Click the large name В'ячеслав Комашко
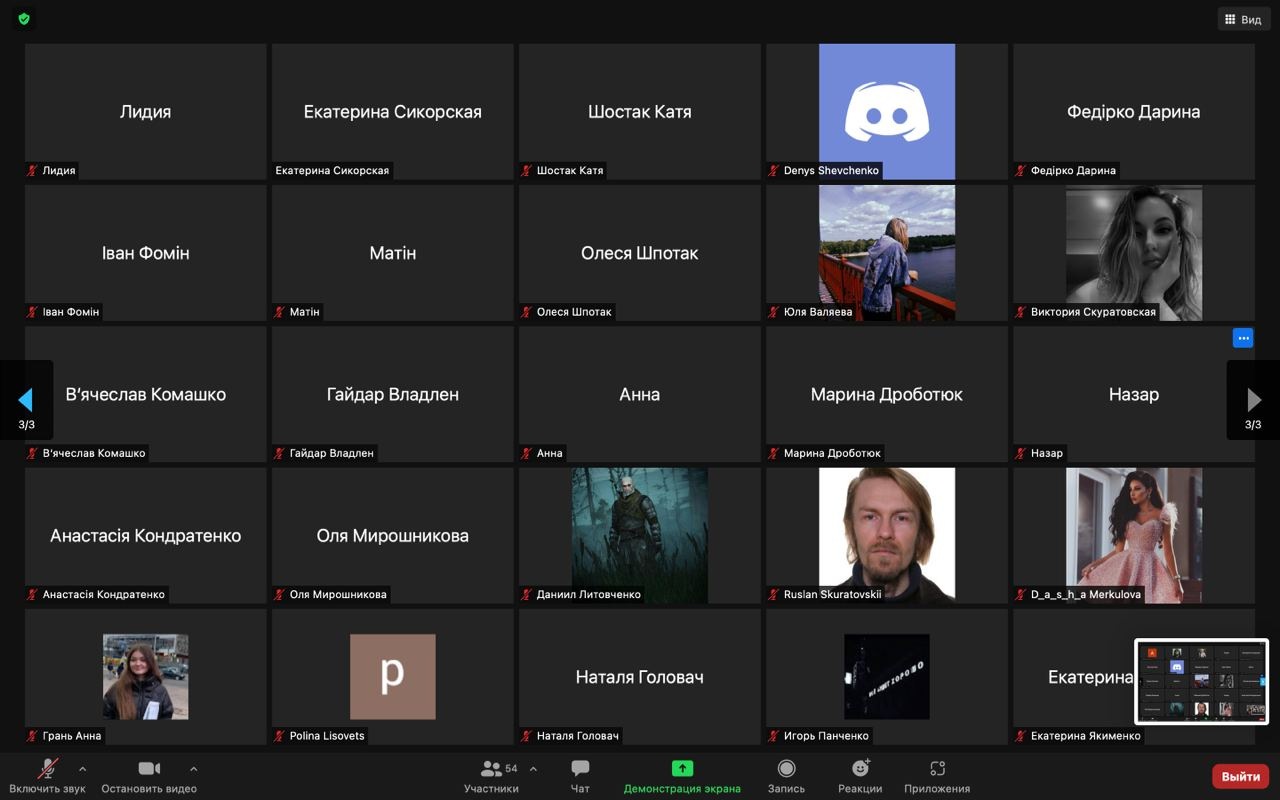 (146, 394)
